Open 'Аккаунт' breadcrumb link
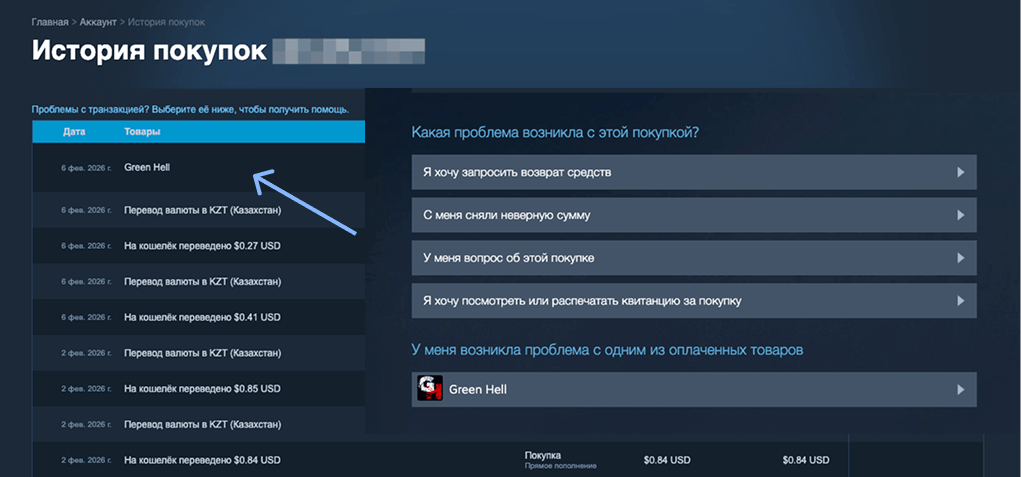 [98, 22]
